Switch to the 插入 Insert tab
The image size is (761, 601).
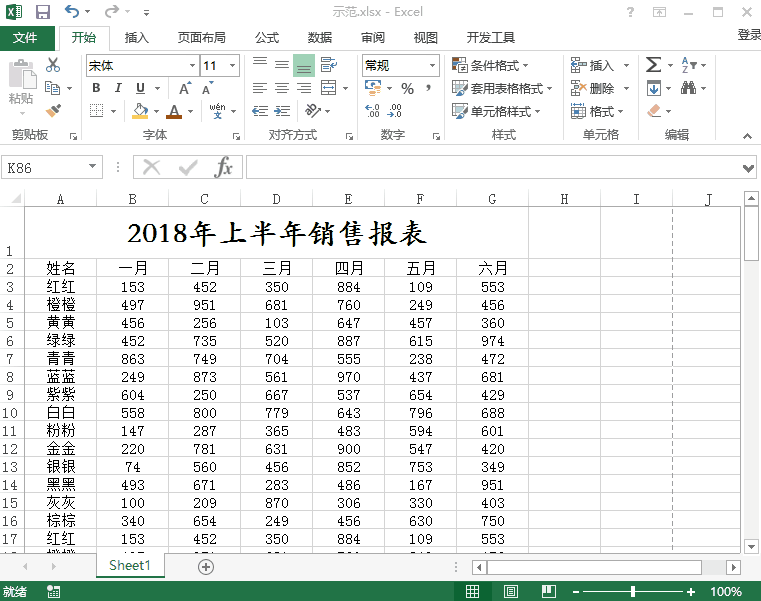pos(136,37)
